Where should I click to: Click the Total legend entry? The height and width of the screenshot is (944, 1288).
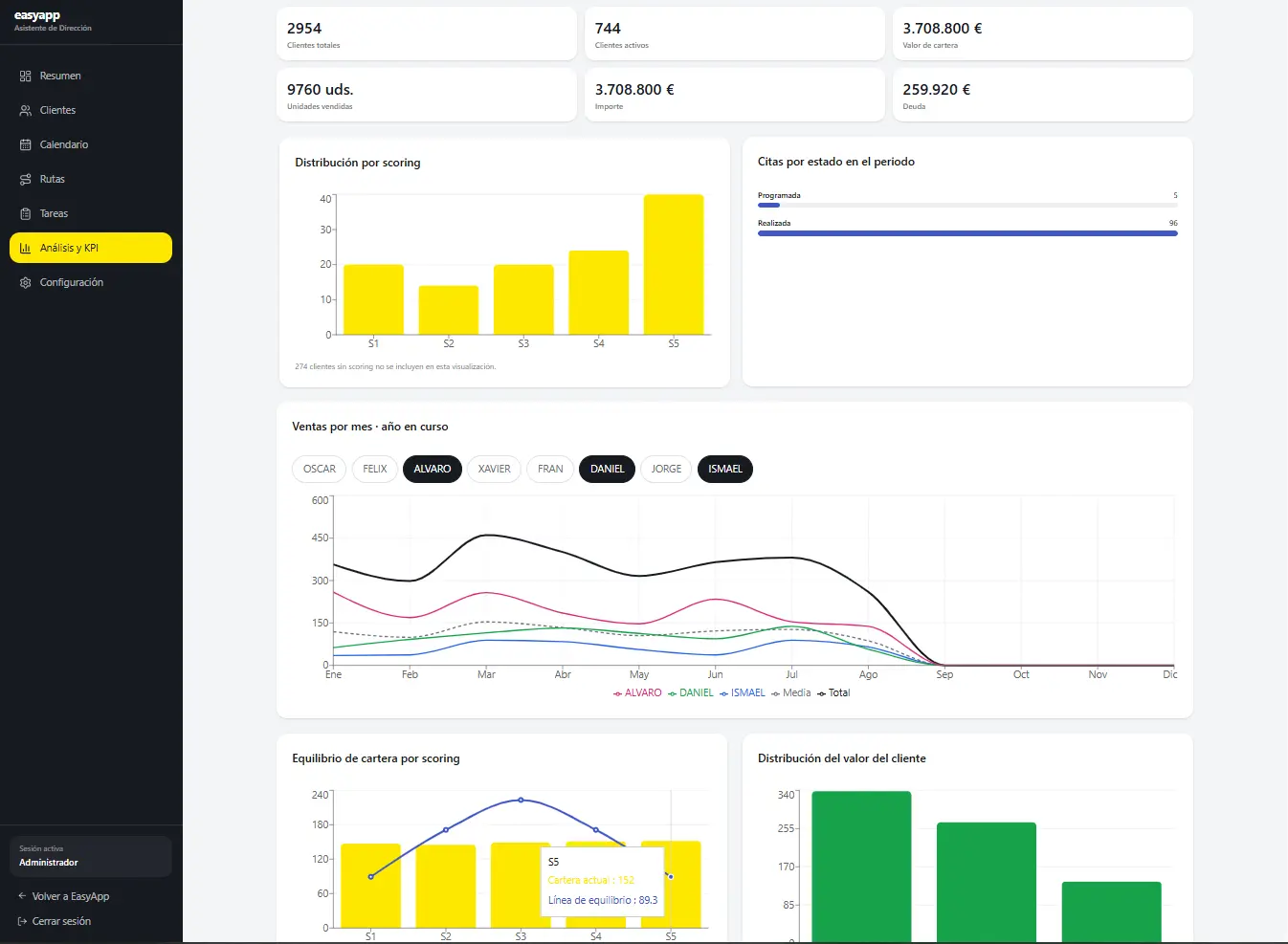coord(833,692)
